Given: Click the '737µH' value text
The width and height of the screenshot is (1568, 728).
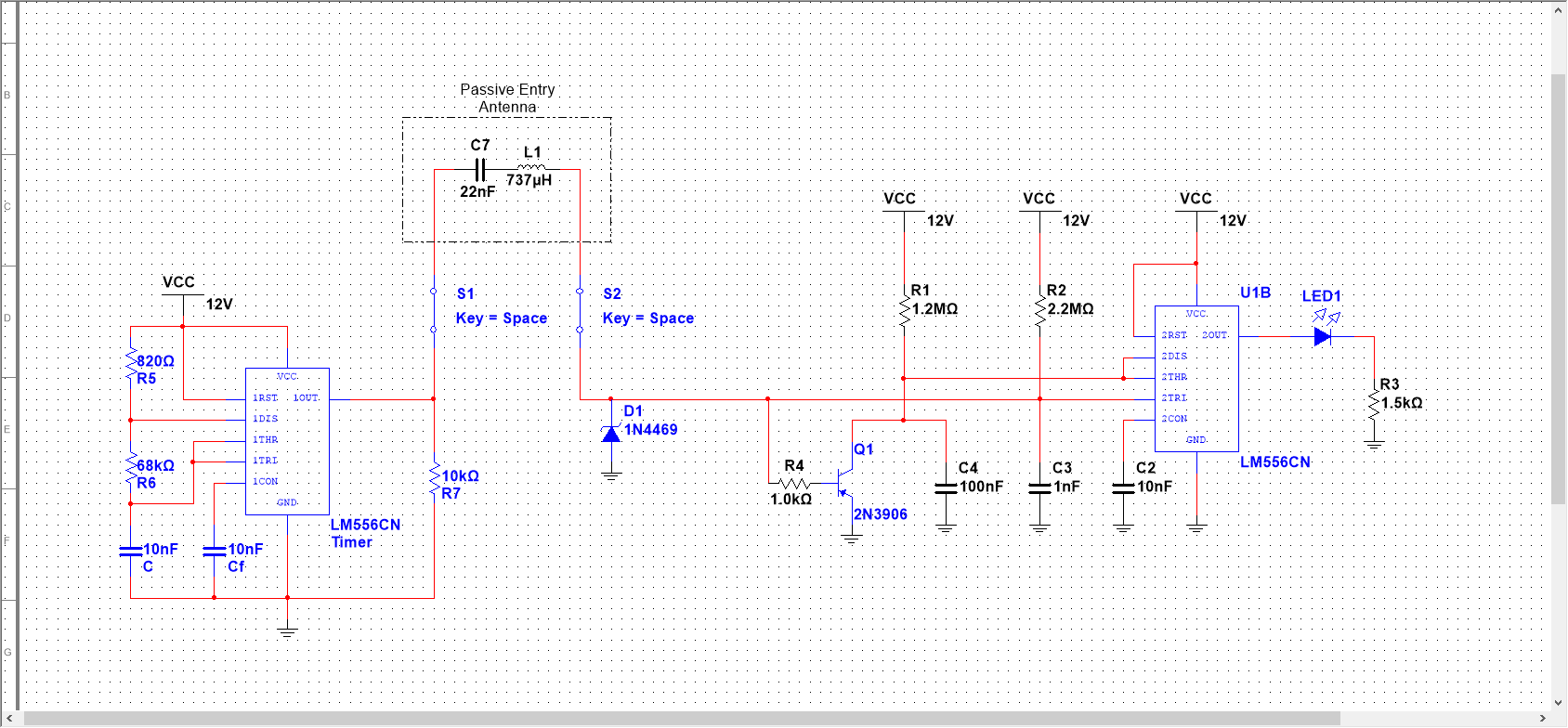Looking at the screenshot, I should [529, 180].
